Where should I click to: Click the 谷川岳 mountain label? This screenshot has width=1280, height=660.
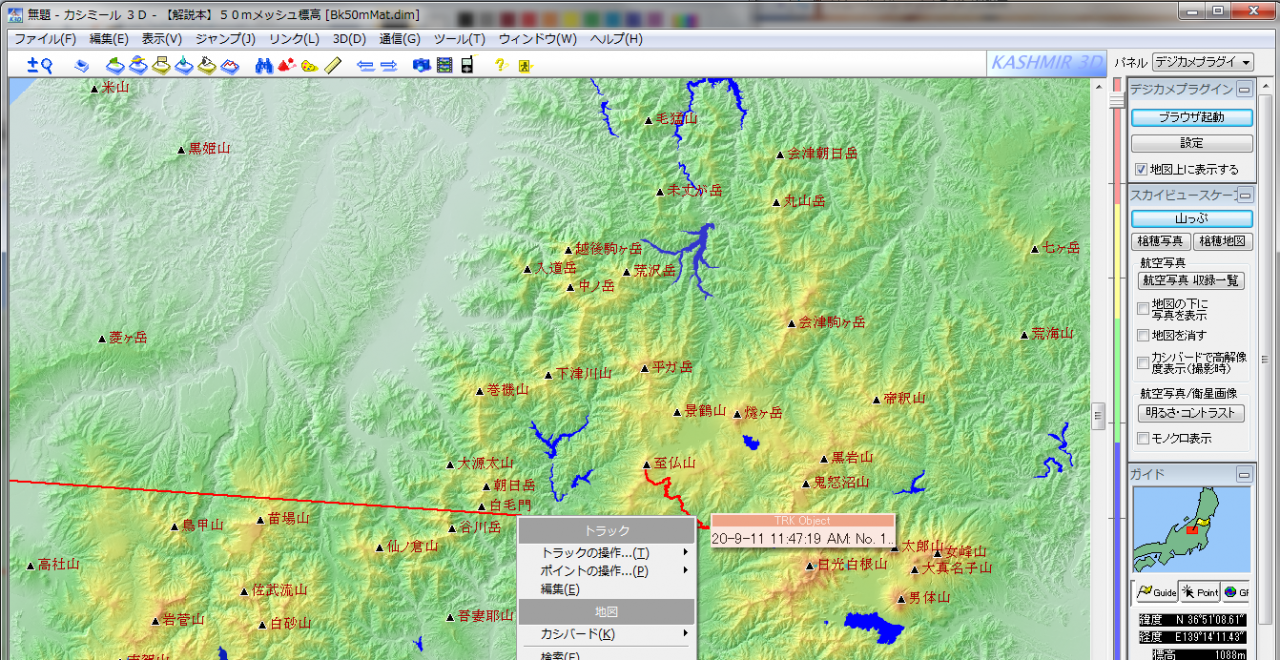(480, 527)
